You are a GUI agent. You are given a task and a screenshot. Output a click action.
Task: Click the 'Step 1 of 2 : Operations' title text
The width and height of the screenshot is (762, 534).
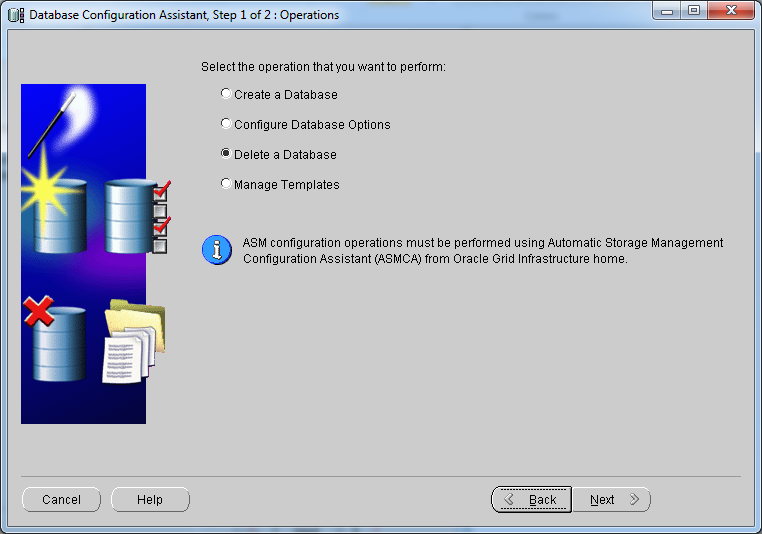(276, 15)
